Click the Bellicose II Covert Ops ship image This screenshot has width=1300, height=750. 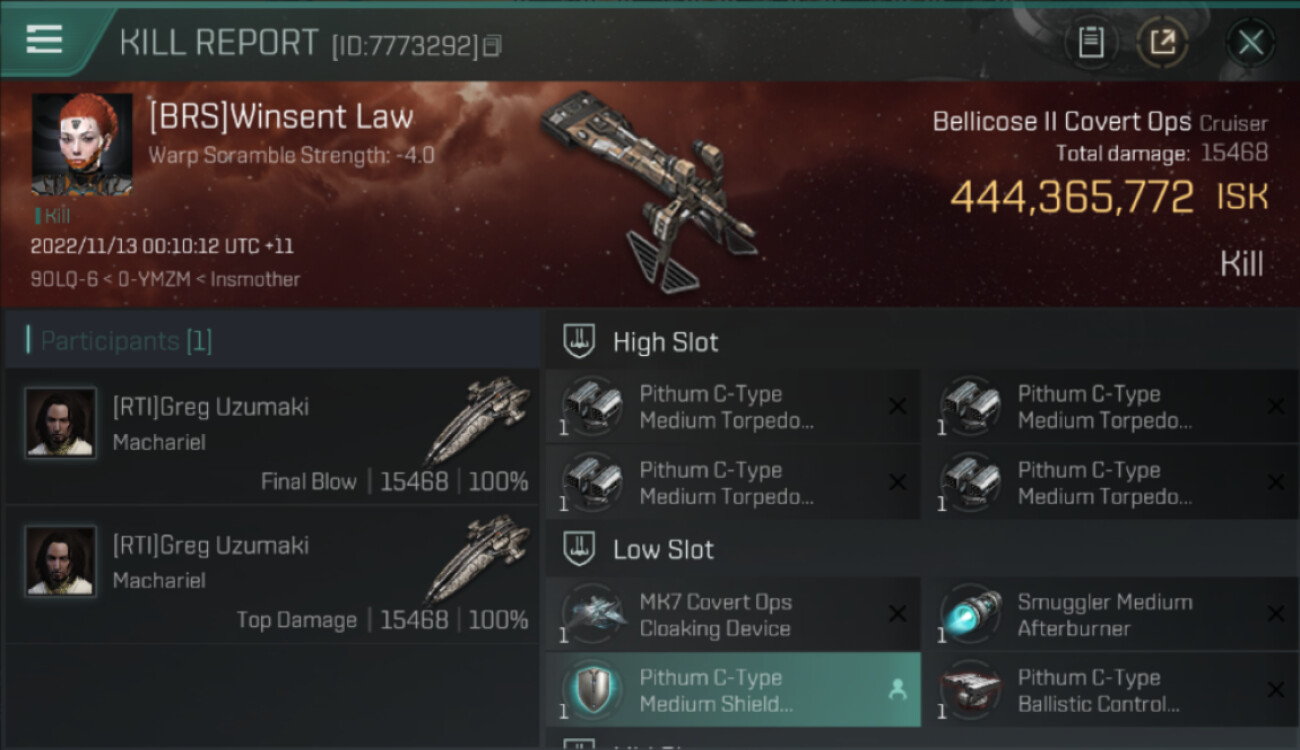(650, 190)
